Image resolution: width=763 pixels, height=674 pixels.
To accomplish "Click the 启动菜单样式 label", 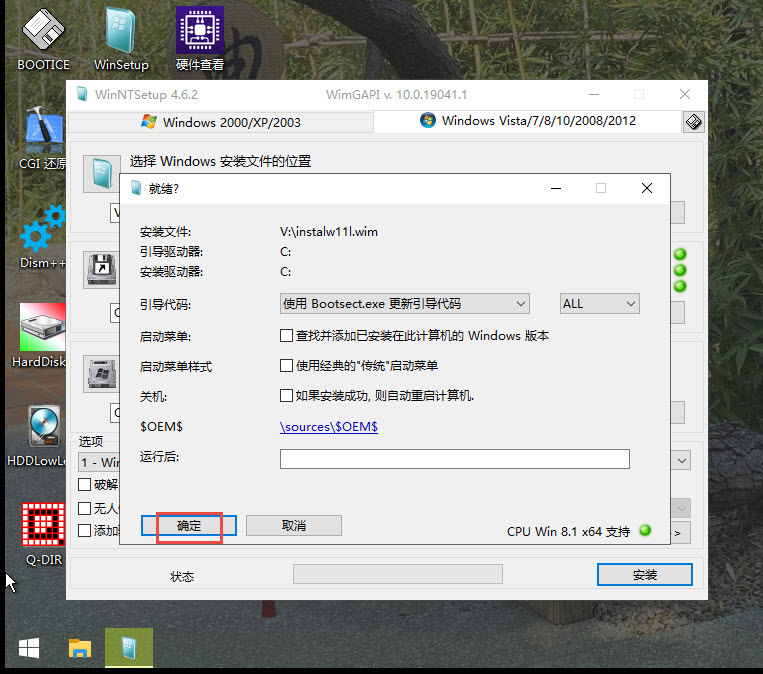I will 176,367.
